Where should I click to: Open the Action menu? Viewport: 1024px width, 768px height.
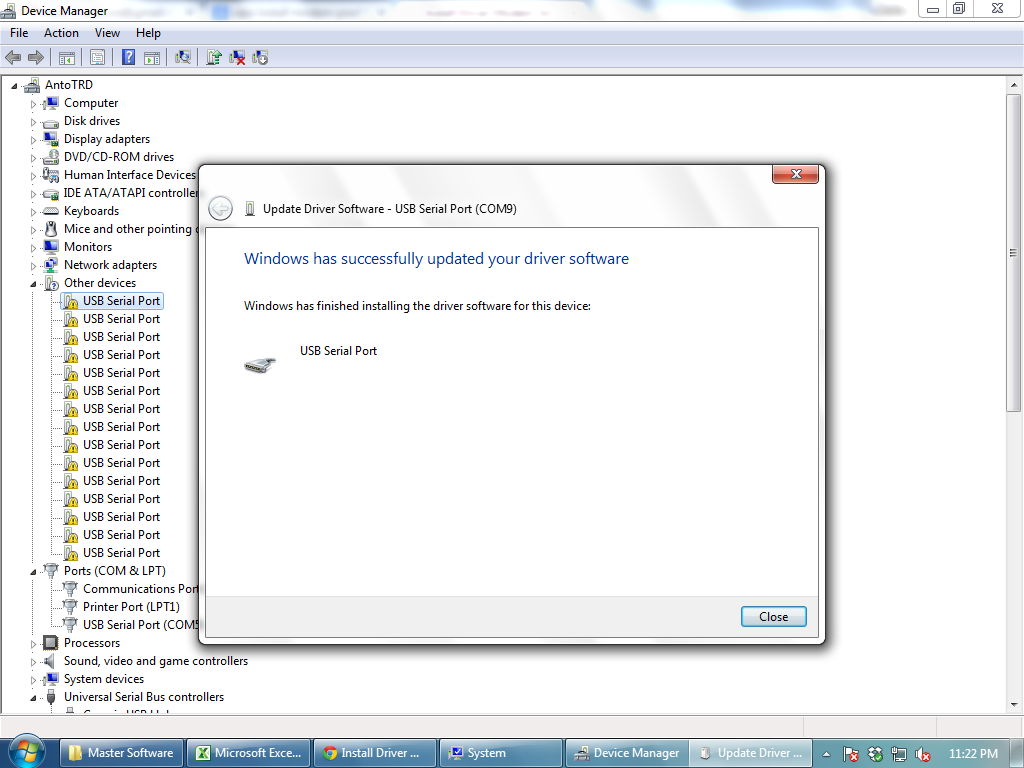[61, 33]
